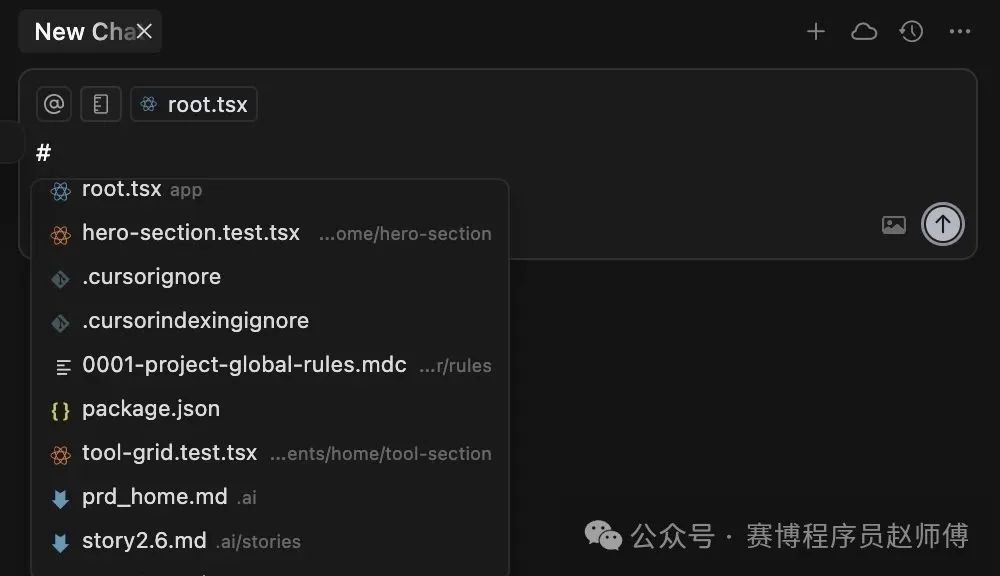Close the New Chat tab

[x=144, y=31]
